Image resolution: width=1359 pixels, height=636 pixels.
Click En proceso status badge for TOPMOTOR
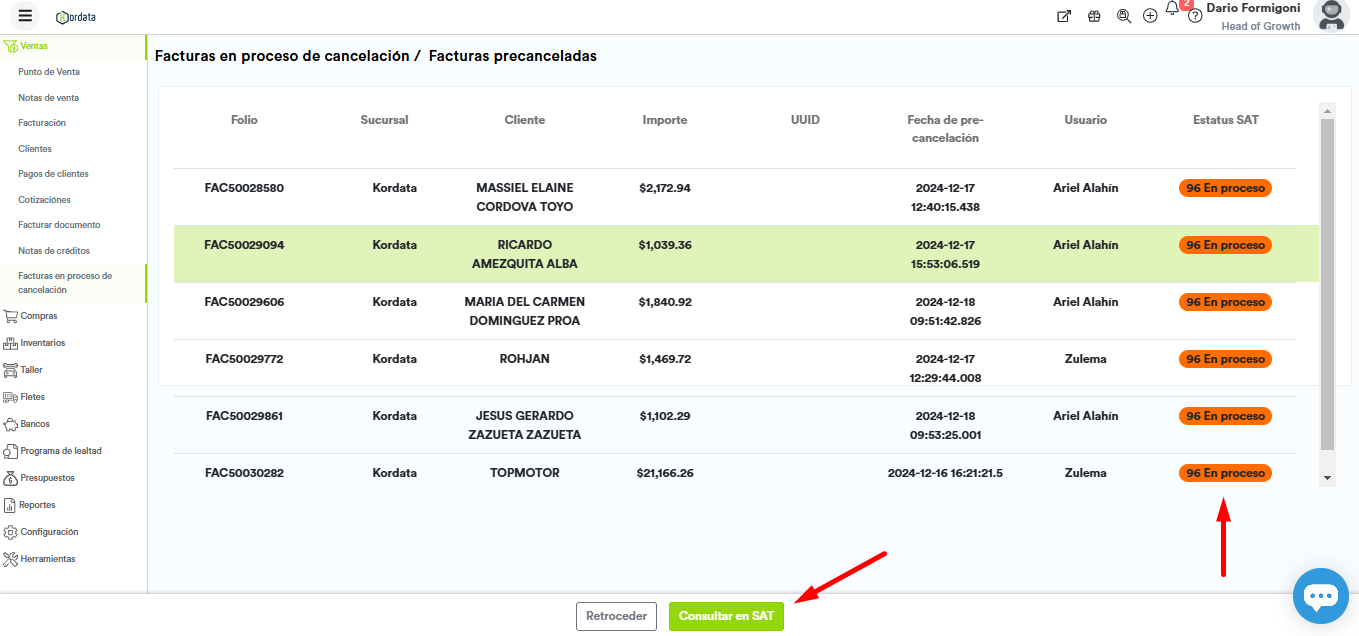click(x=1225, y=473)
